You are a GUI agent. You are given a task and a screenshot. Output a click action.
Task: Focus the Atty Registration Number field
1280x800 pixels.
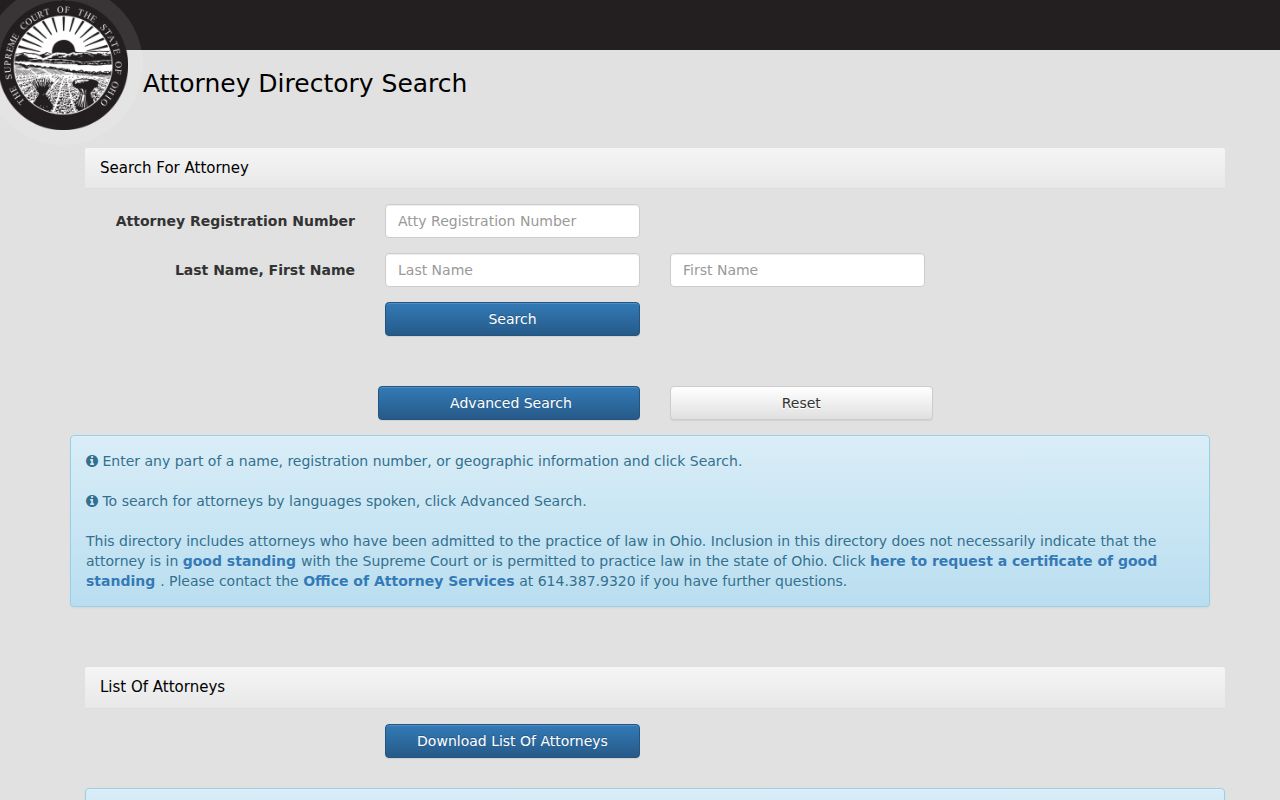point(512,221)
